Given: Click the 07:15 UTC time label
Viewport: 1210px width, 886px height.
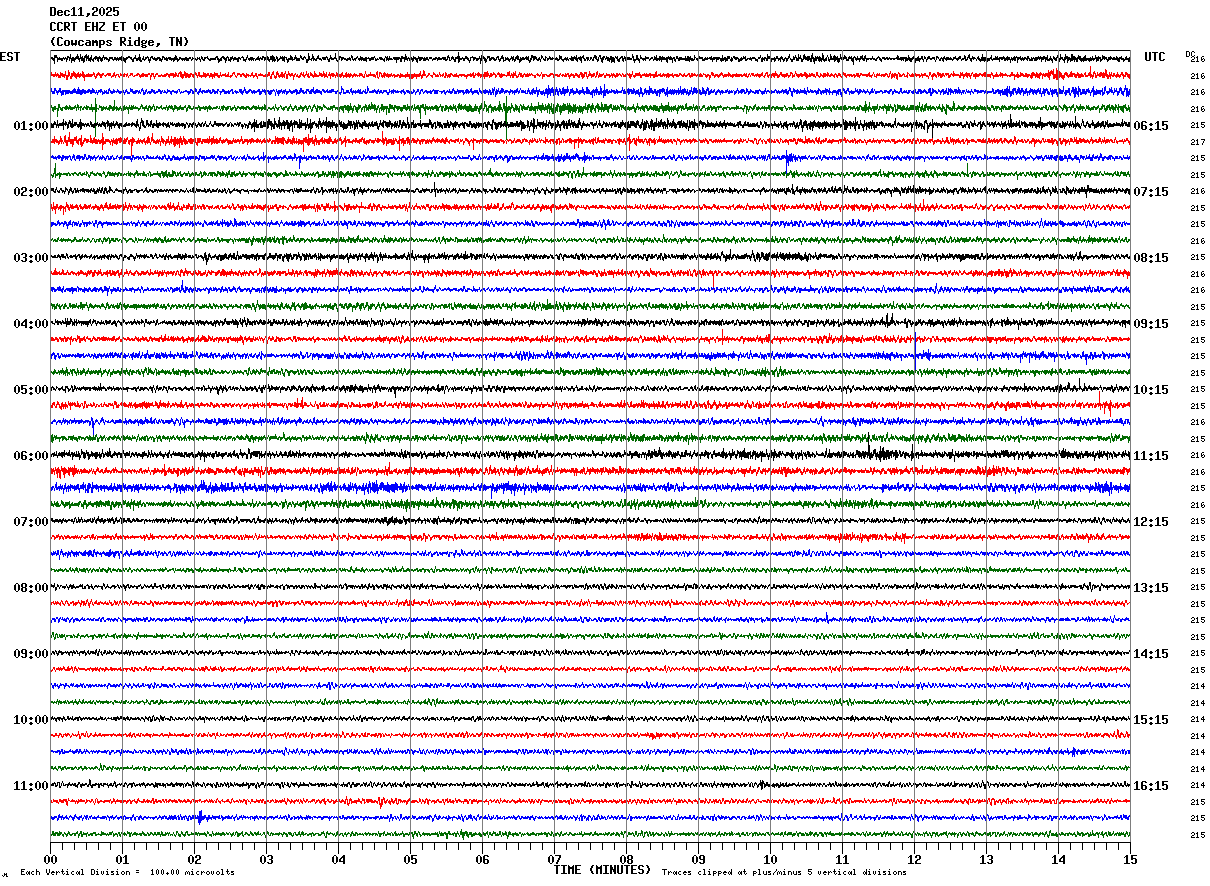Looking at the screenshot, I should (x=1151, y=192).
